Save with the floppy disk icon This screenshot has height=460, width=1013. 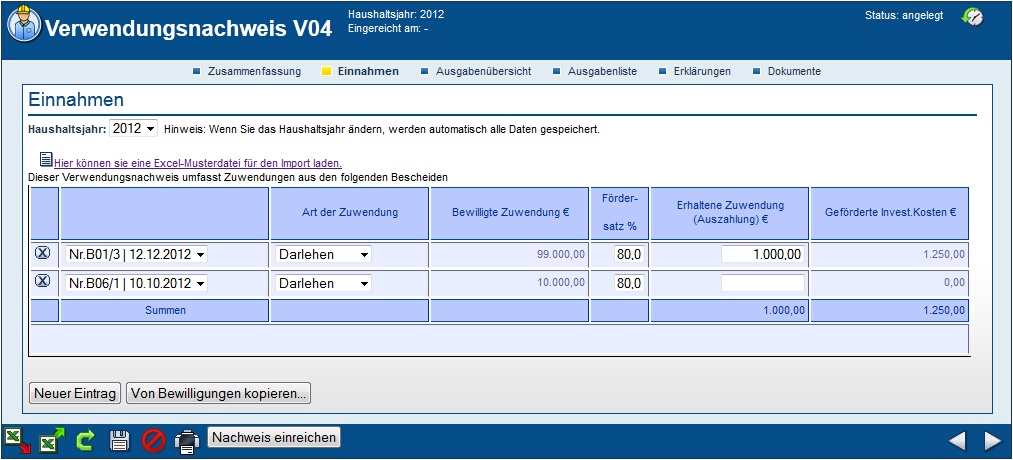click(x=120, y=441)
